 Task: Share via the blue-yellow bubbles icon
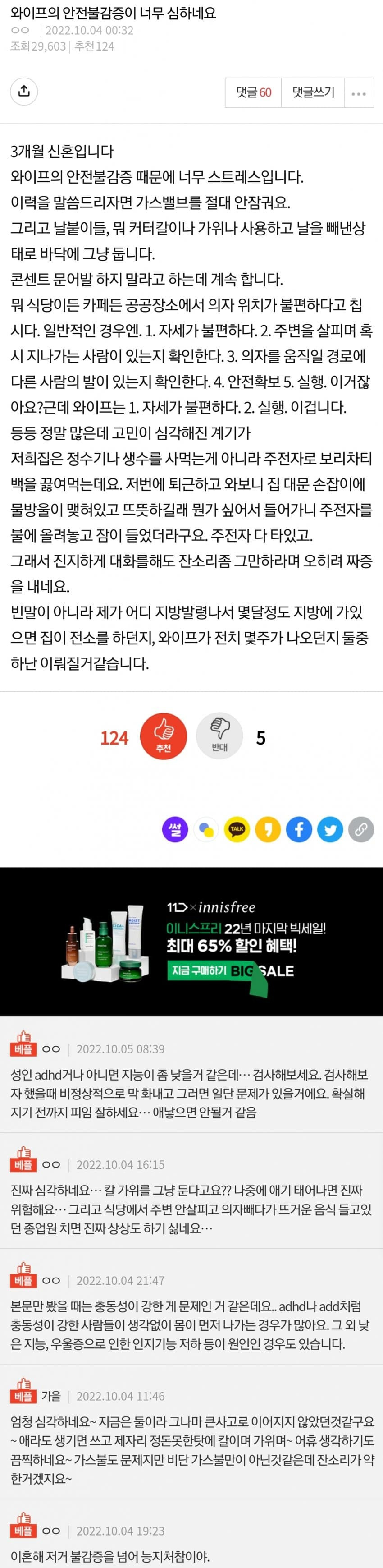(206, 829)
